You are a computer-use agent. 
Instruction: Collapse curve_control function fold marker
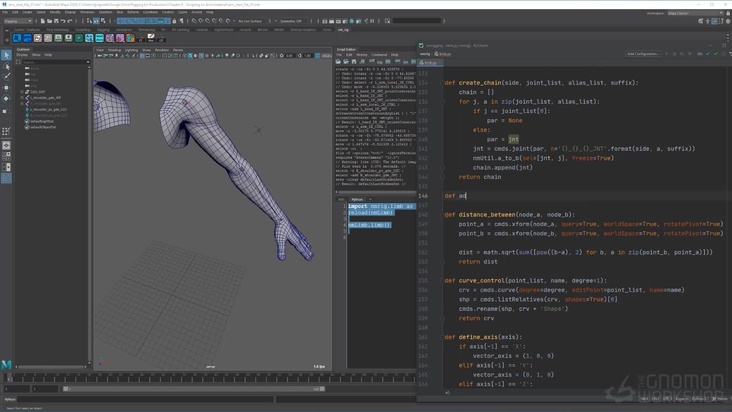click(441, 280)
